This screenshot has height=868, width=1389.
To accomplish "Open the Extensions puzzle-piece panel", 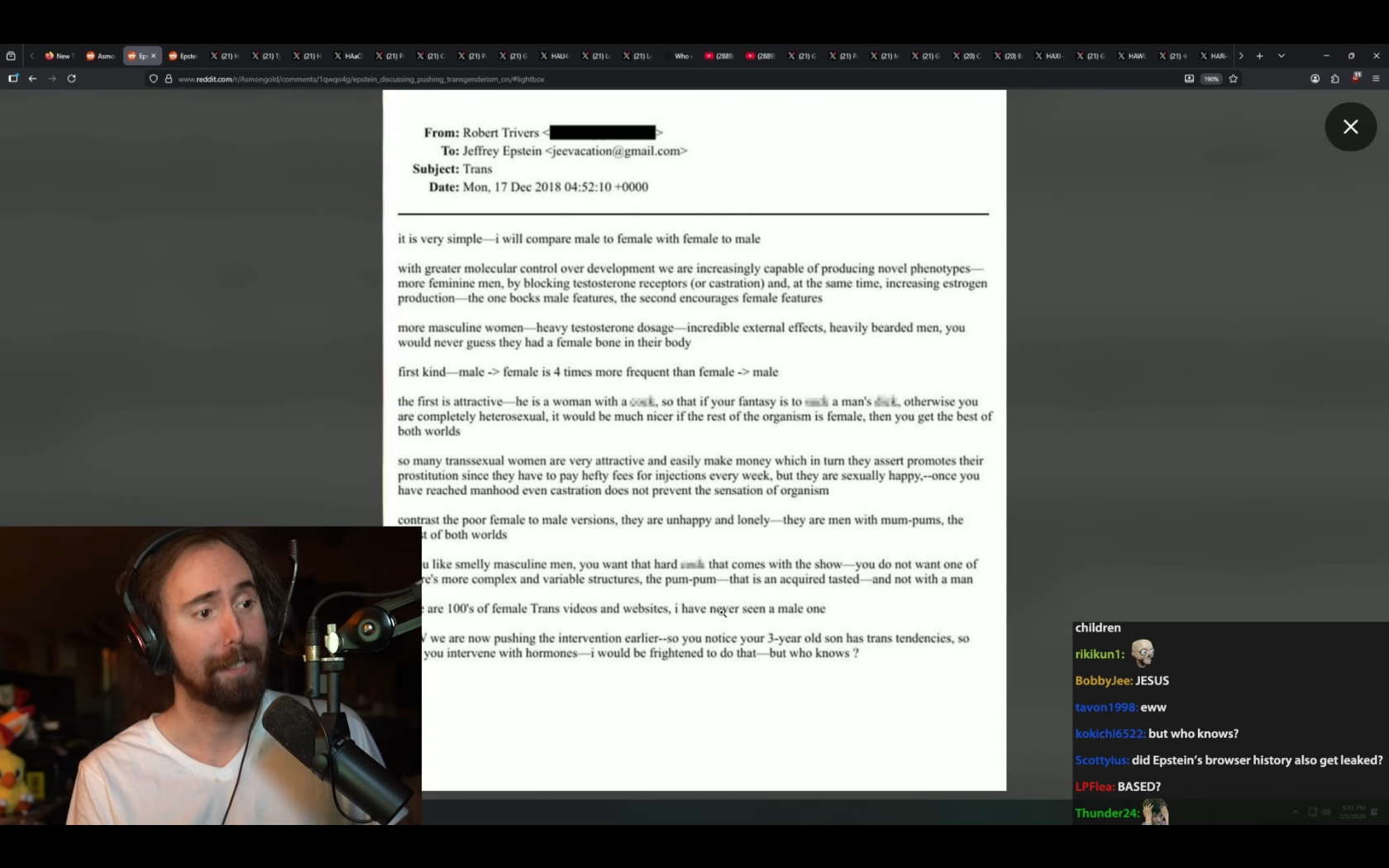I will [x=1334, y=79].
